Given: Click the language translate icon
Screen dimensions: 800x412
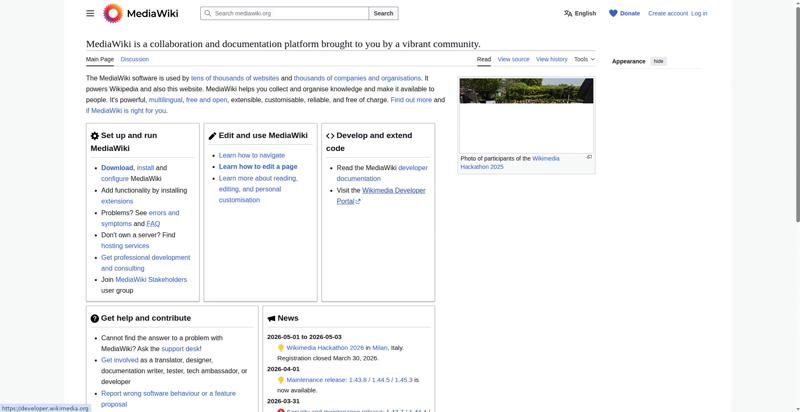Looking at the screenshot, I should (x=568, y=13).
